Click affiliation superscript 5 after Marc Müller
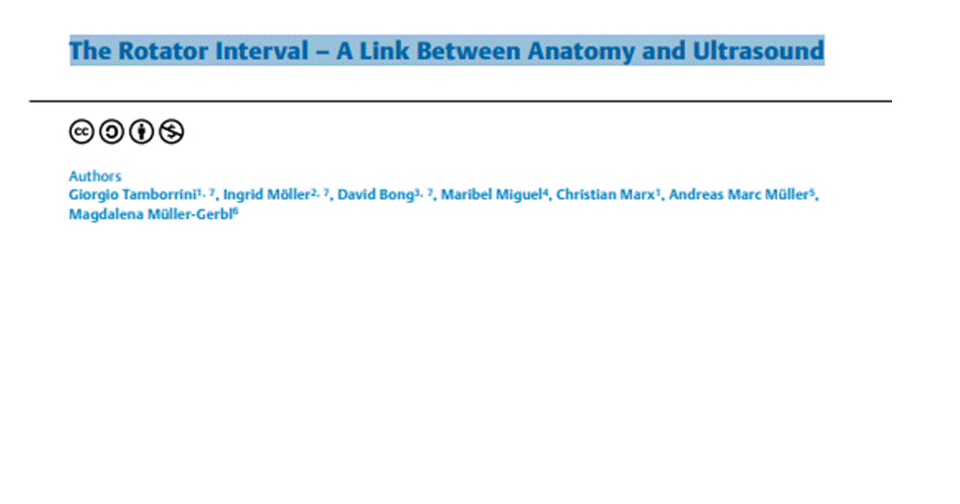Viewport: 960px width, 504px height. (x=812, y=192)
